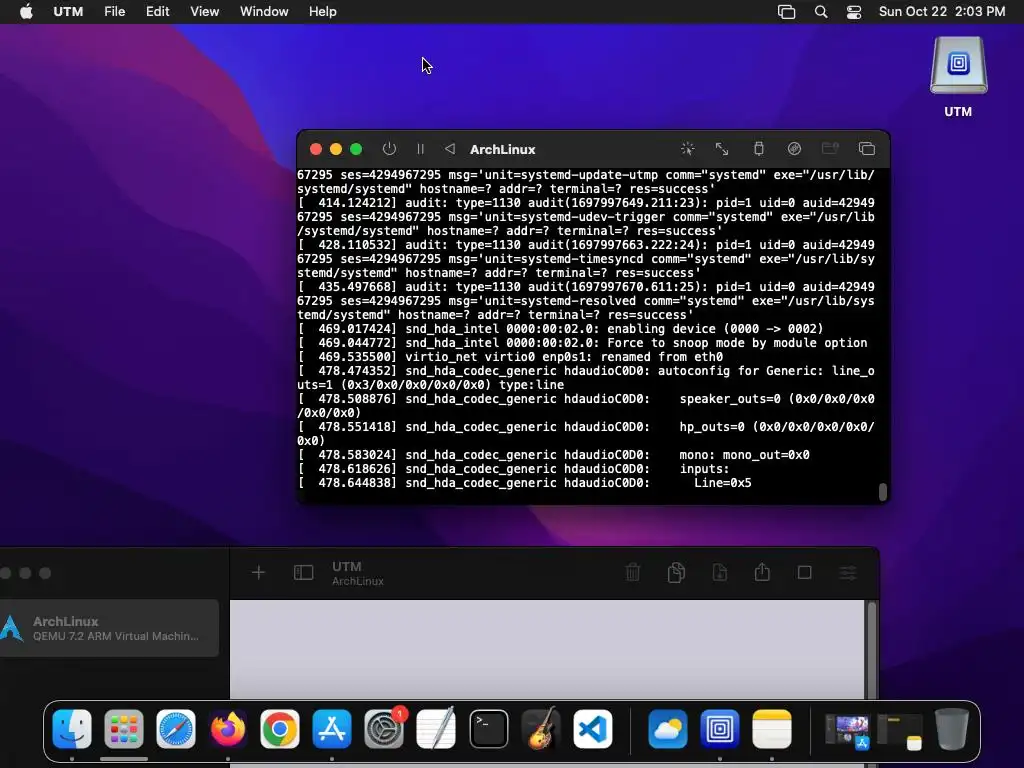Image resolution: width=1024 pixels, height=768 pixels.
Task: Open the File menu
Action: pyautogui.click(x=114, y=12)
